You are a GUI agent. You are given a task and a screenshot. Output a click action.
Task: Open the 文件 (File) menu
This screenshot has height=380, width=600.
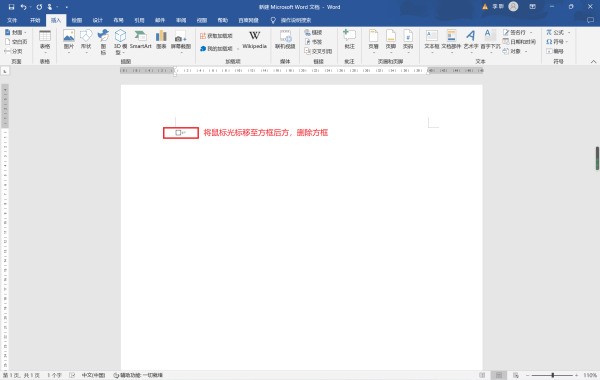pos(12,20)
